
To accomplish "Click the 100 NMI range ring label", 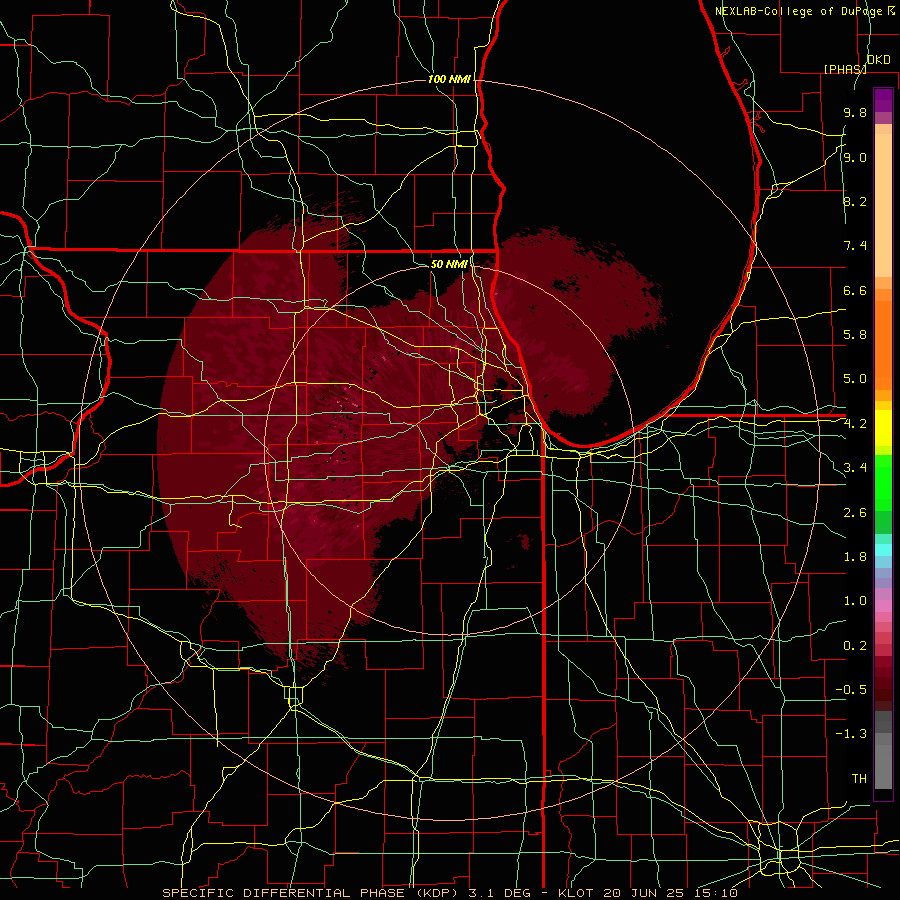I will tap(449, 79).
